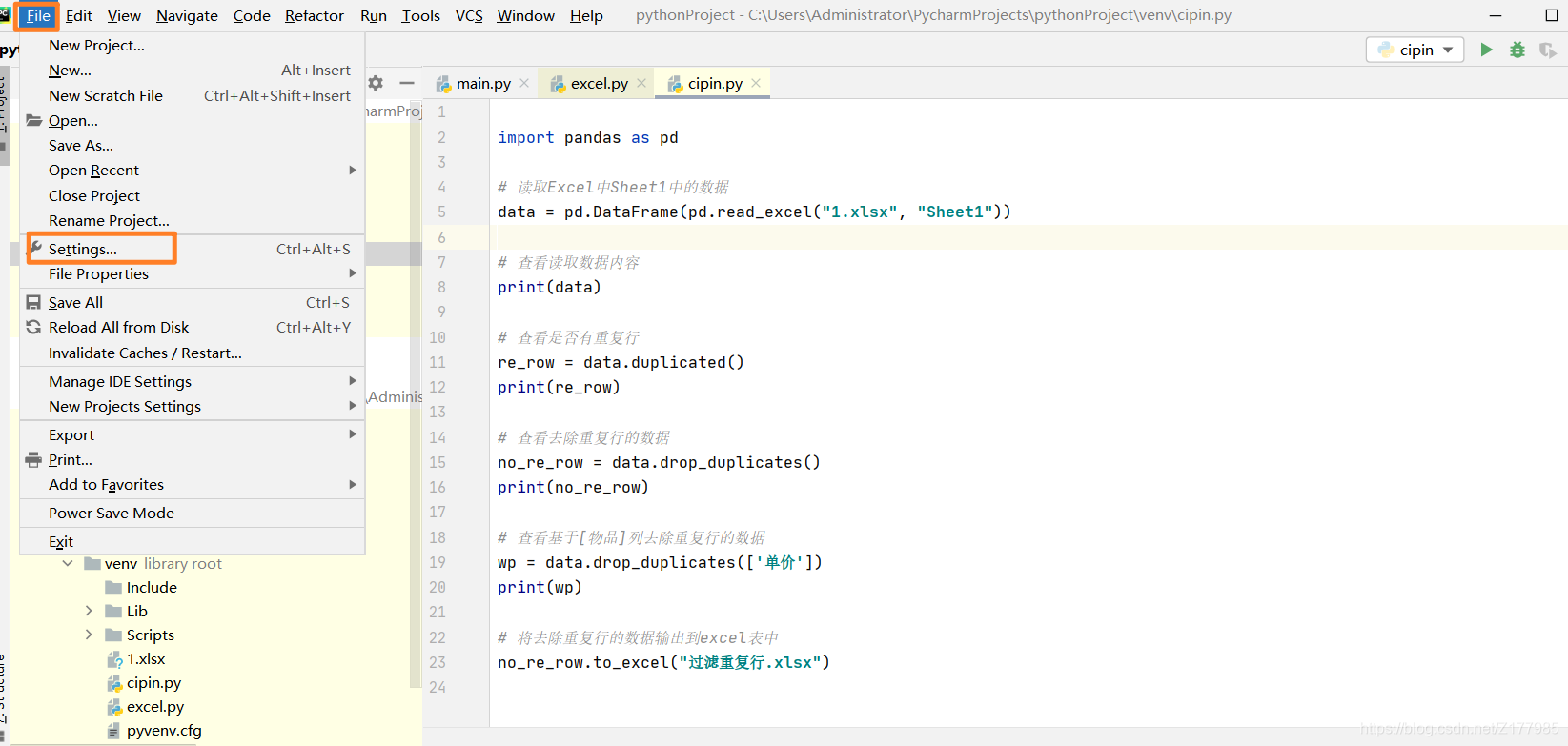This screenshot has height=746, width=1568.
Task: Click Save All menu entry
Action: tap(193, 302)
